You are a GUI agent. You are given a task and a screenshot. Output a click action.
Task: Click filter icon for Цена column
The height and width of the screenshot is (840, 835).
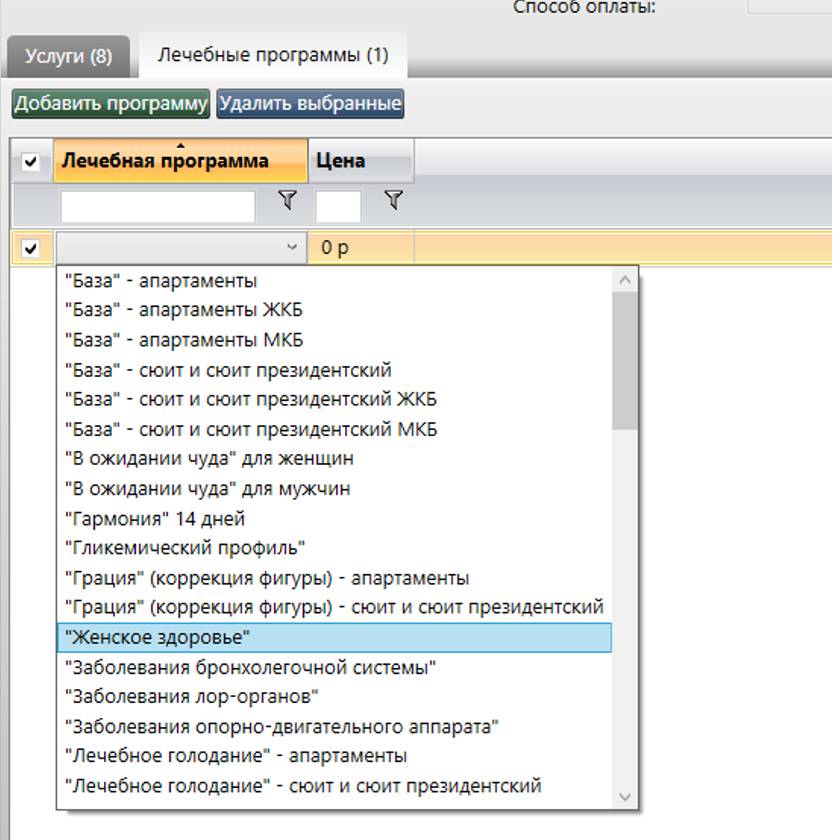point(394,201)
